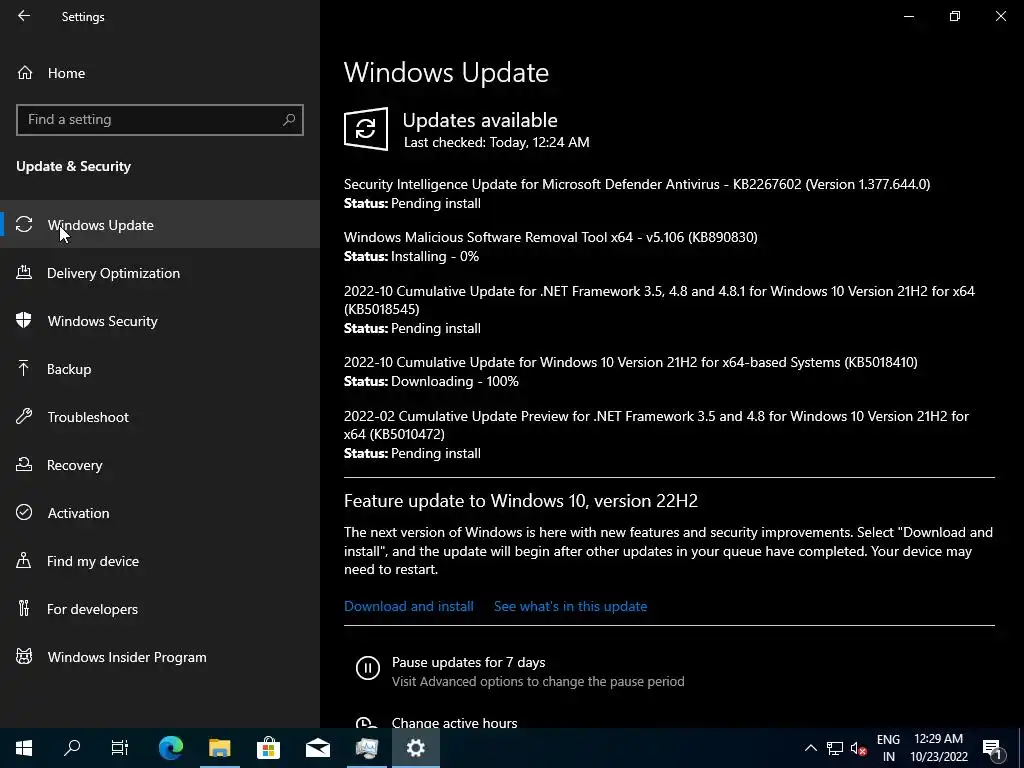Click 'Last checked: Today, 12:24 AM' text
The width and height of the screenshot is (1024, 768).
pyautogui.click(x=496, y=142)
